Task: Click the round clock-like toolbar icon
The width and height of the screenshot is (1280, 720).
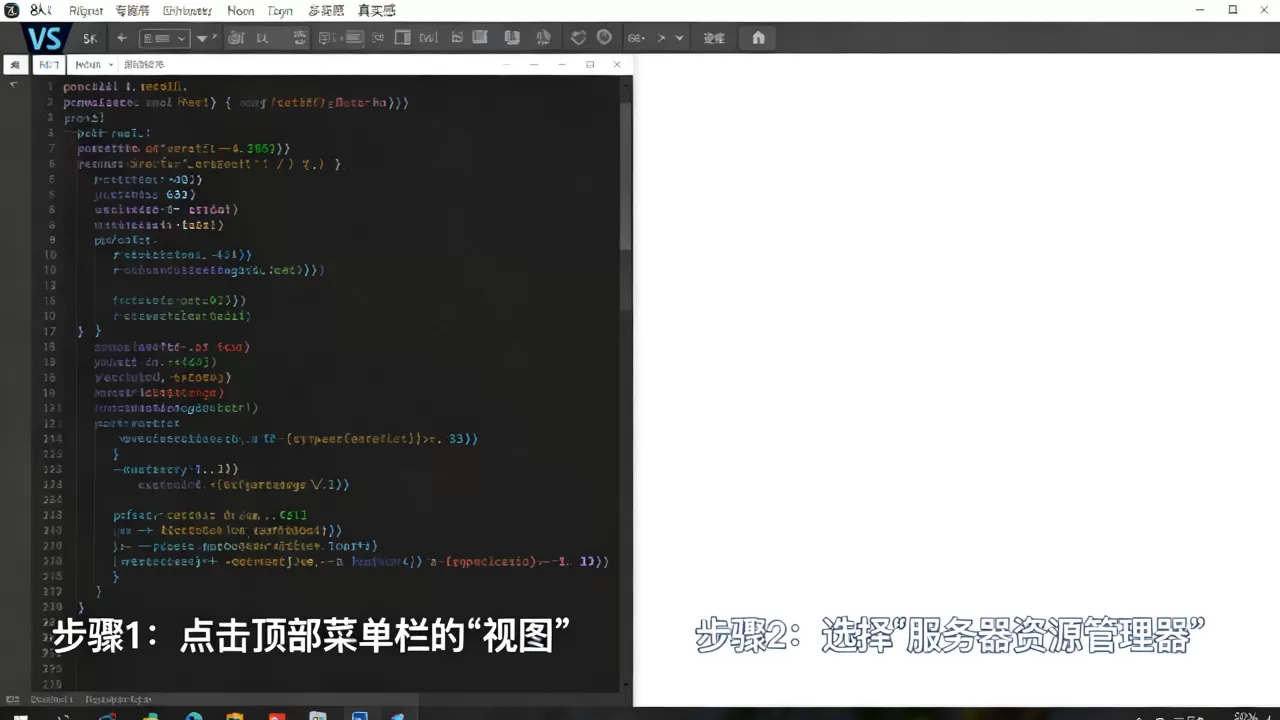Action: (604, 37)
